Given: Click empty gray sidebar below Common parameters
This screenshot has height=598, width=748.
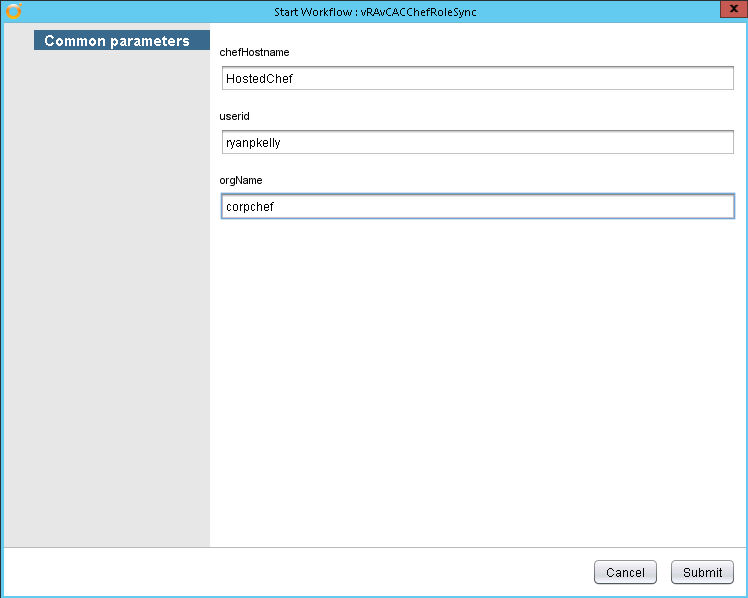Looking at the screenshot, I should coord(106,300).
